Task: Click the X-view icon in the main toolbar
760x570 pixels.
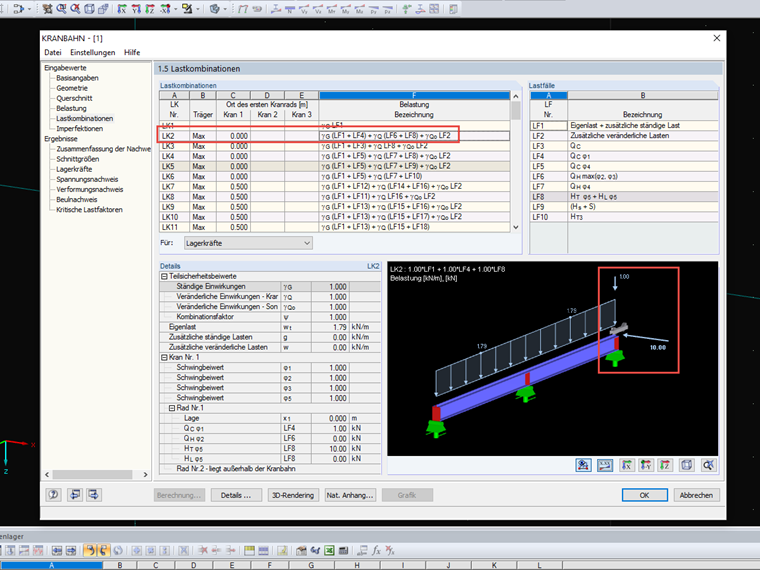Action: [122, 9]
